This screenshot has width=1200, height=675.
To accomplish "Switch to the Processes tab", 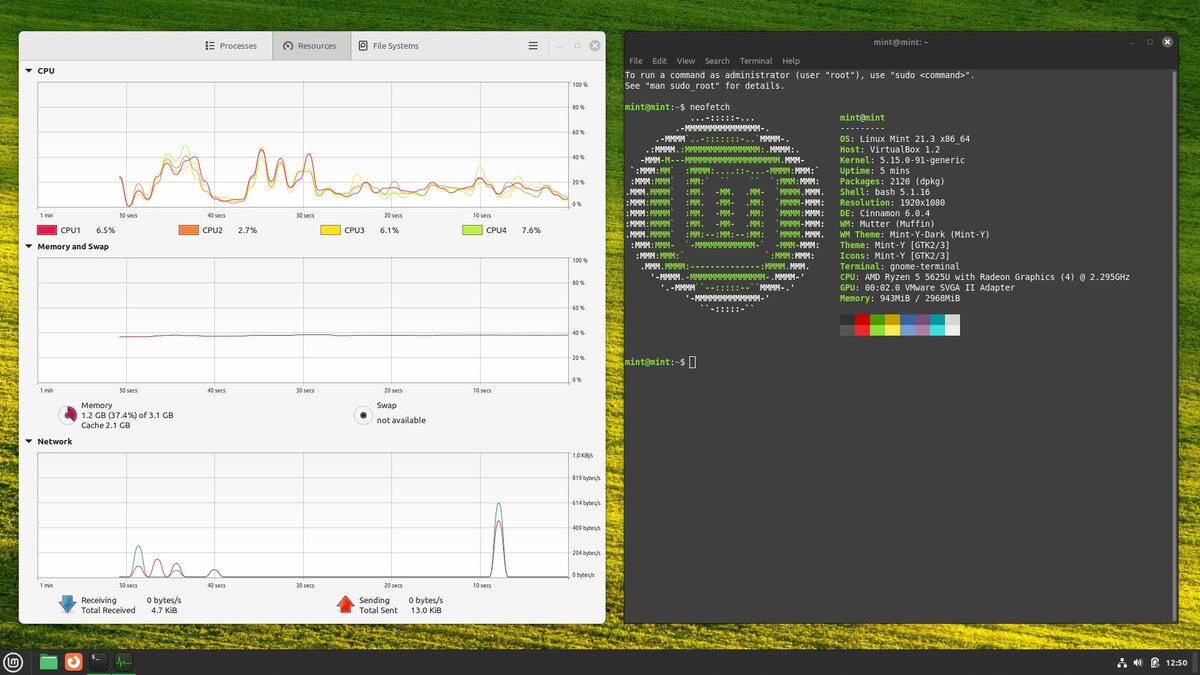I will coord(231,46).
